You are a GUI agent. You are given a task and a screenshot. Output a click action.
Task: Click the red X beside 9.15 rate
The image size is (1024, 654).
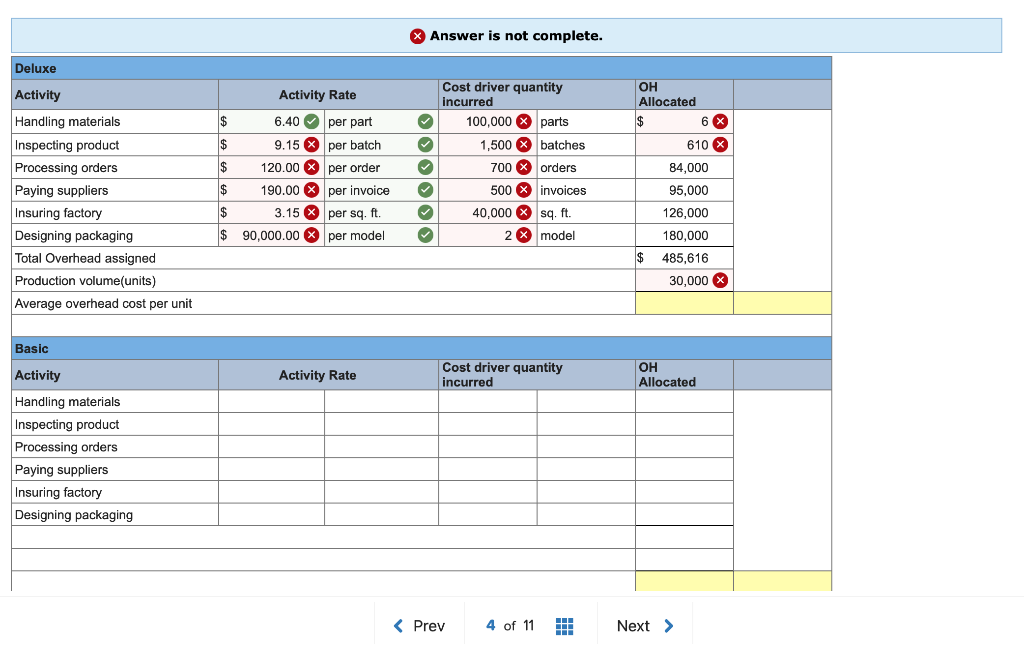[x=312, y=144]
